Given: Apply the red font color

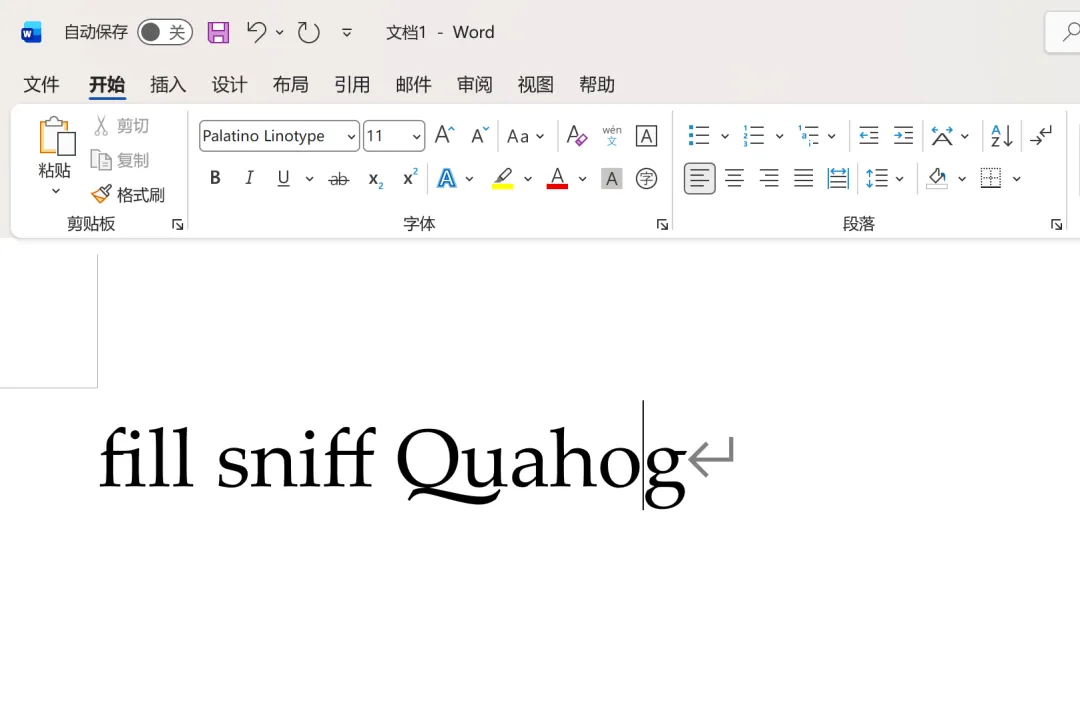Looking at the screenshot, I should point(557,178).
